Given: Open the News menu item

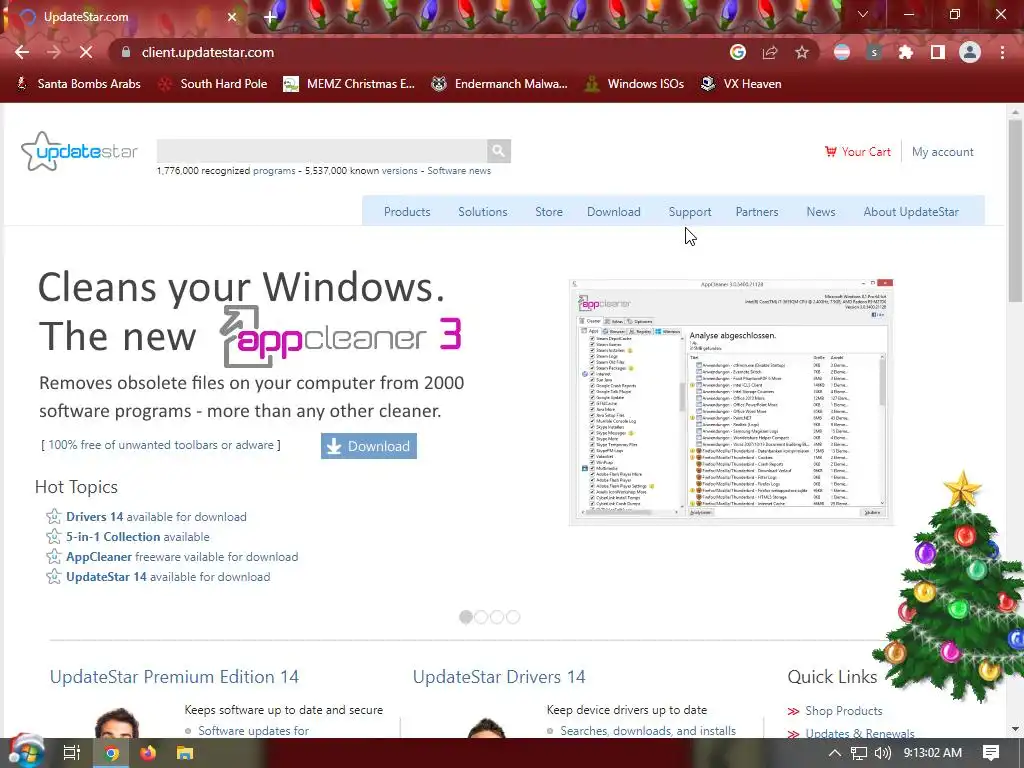Looking at the screenshot, I should [x=820, y=212].
